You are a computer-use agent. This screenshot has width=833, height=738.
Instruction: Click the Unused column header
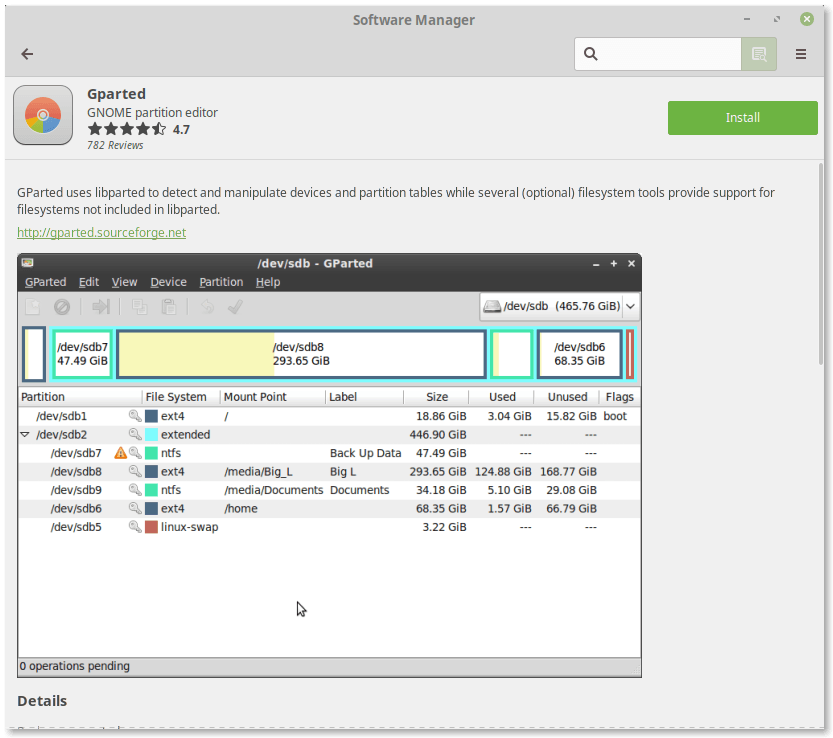point(567,397)
